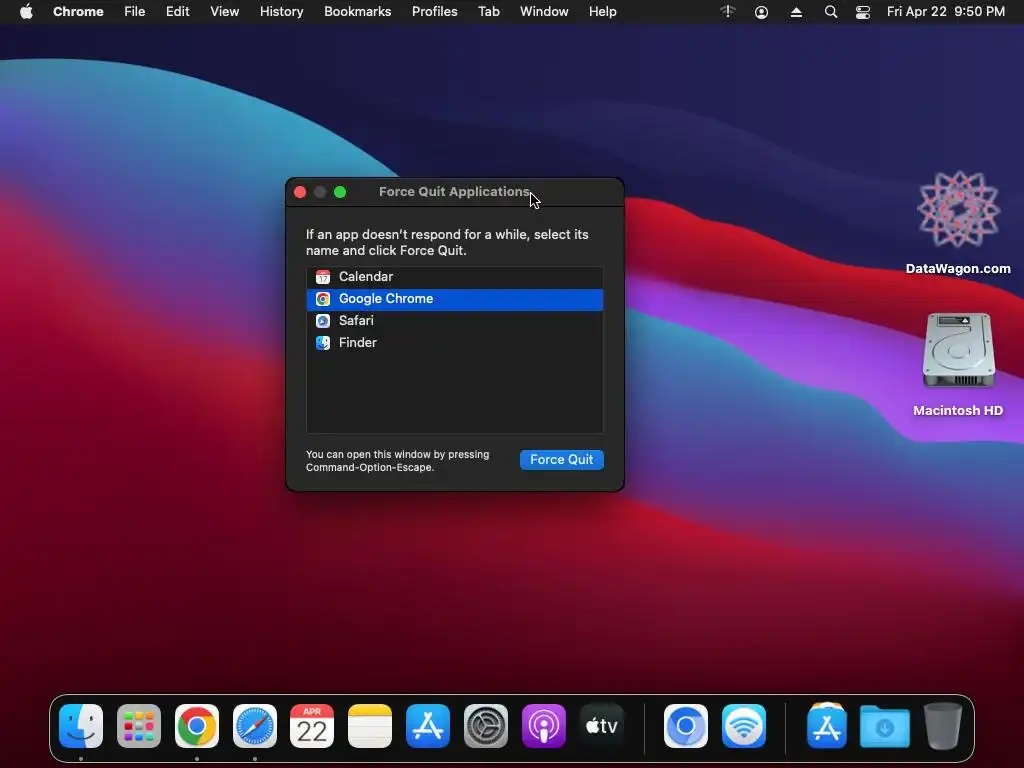The image size is (1024, 768).
Task: Open the Bookmarks menu
Action: [358, 12]
